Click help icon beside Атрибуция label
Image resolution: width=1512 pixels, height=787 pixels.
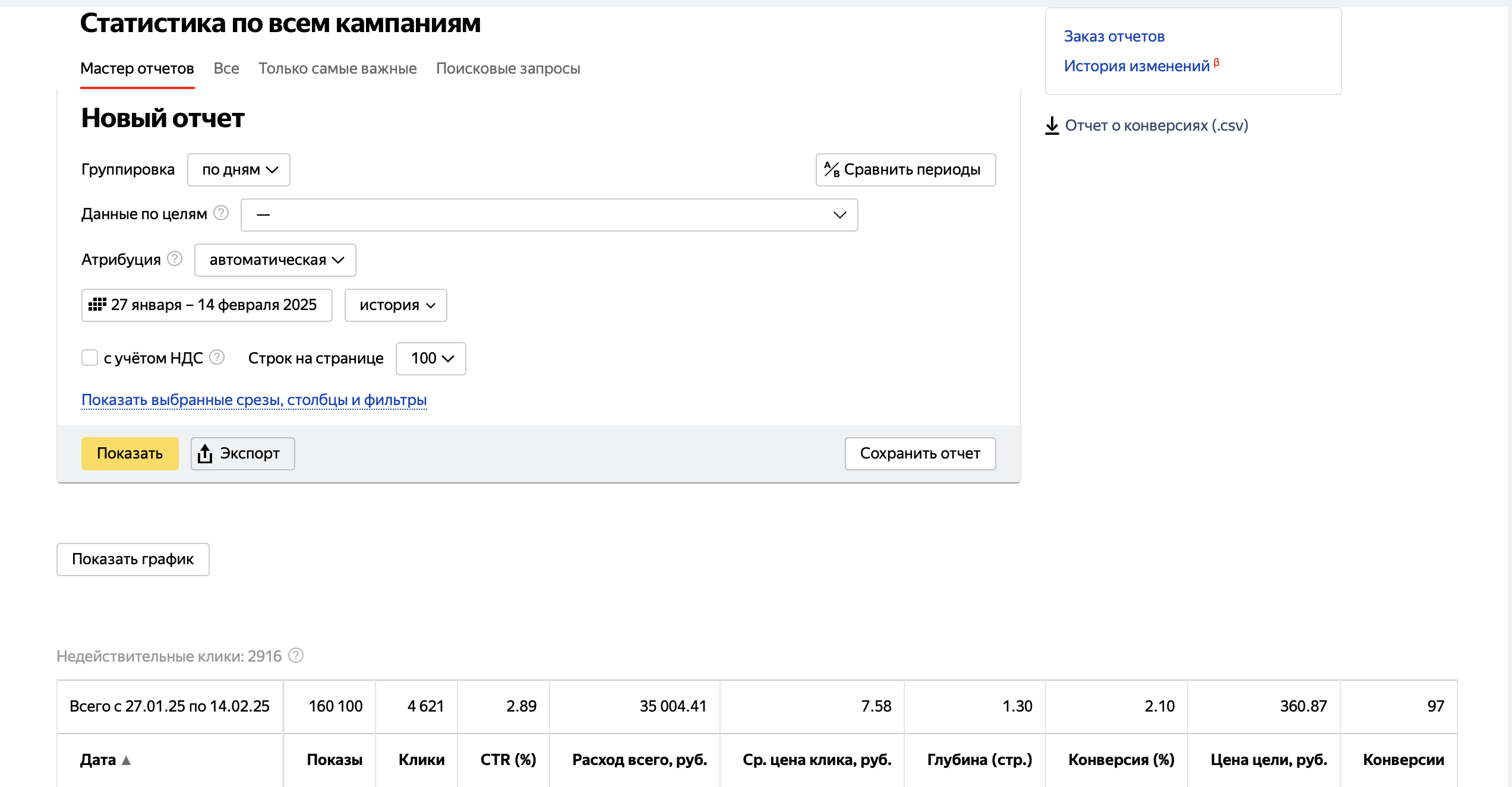[175, 259]
